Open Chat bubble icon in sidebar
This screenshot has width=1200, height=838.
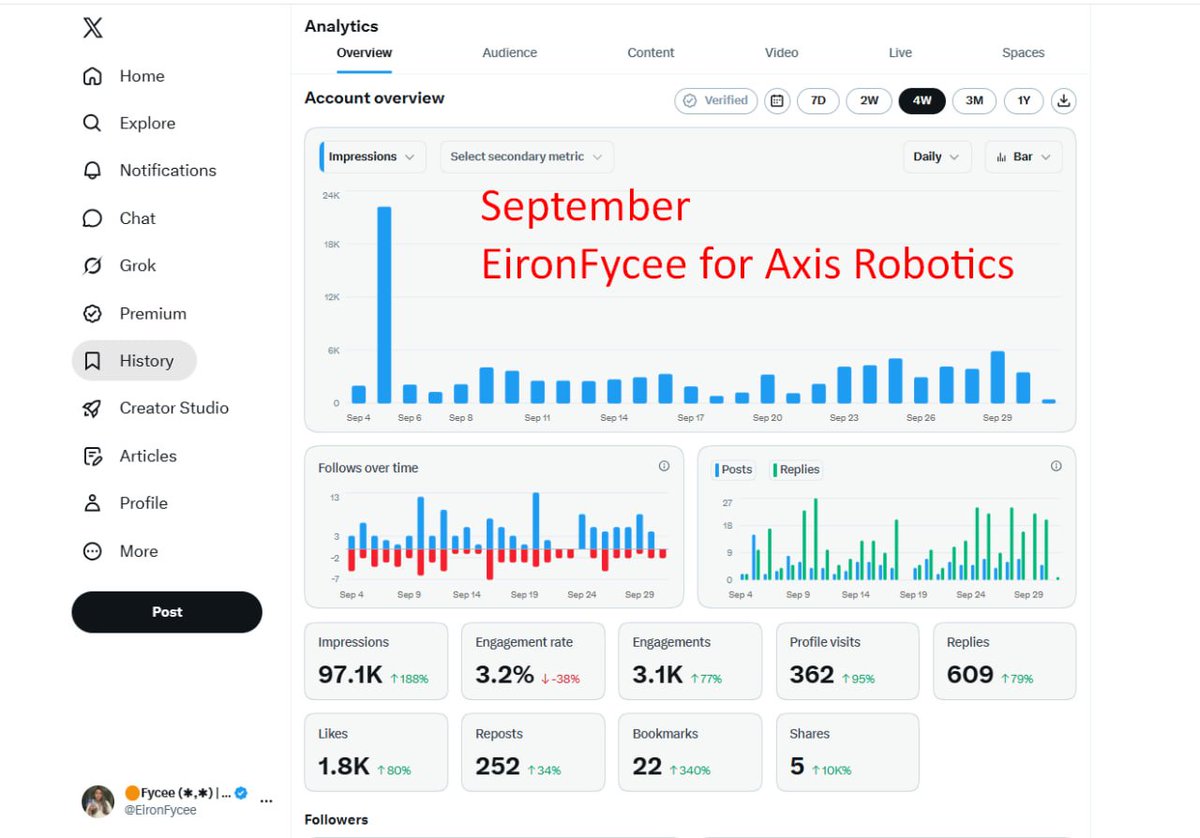coord(92,218)
